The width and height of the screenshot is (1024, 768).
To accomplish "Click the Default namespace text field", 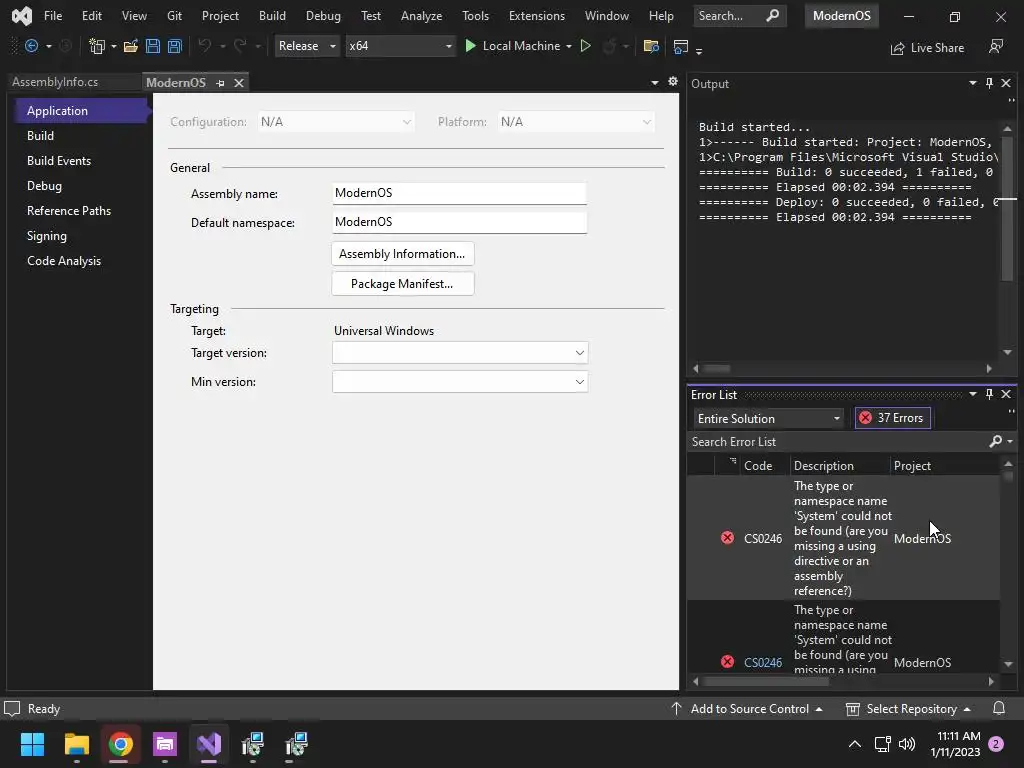I will click(x=459, y=222).
